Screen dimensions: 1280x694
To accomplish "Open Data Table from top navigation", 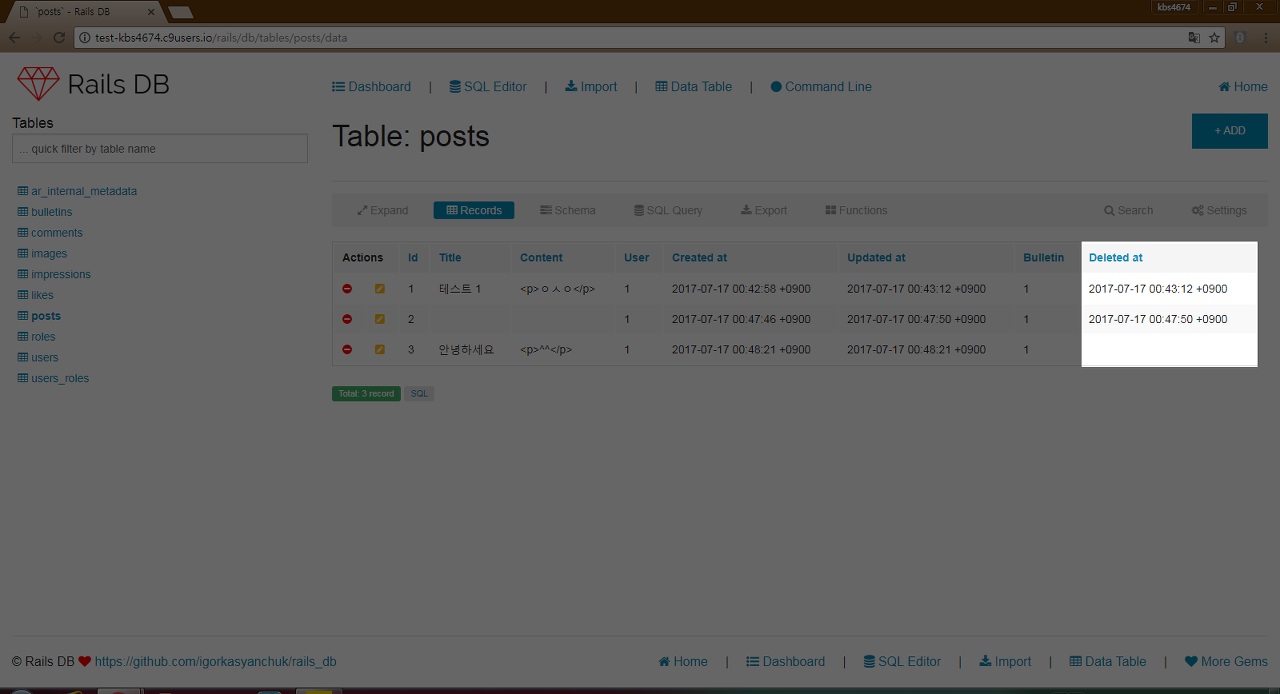I will (693, 87).
